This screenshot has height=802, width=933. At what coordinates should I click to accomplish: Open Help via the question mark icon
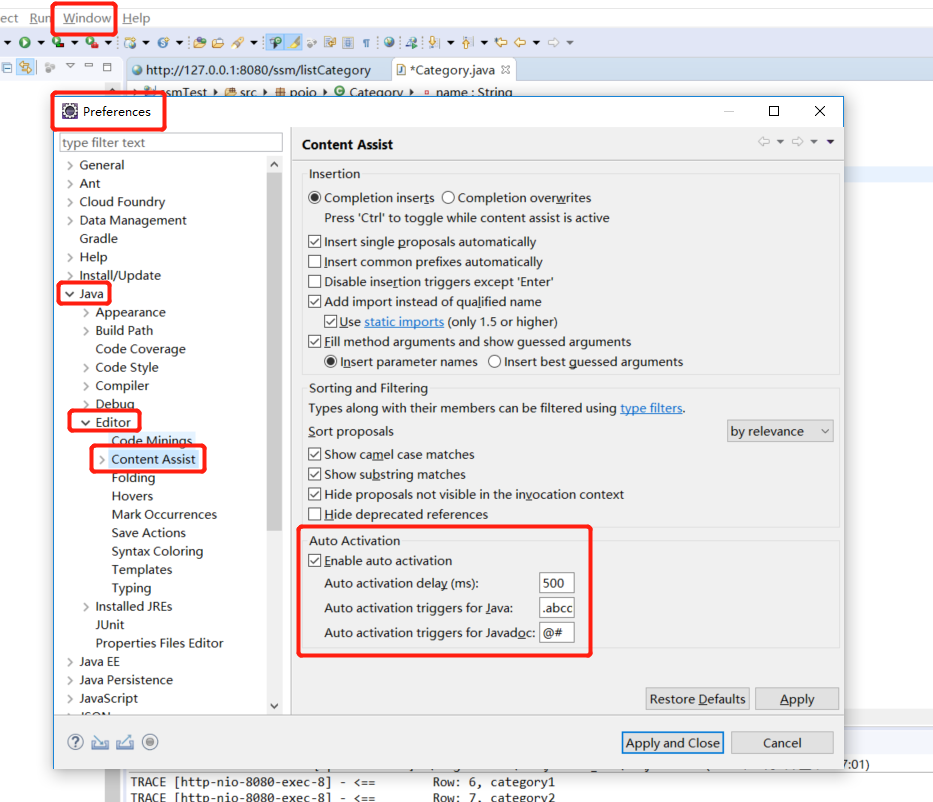74,742
